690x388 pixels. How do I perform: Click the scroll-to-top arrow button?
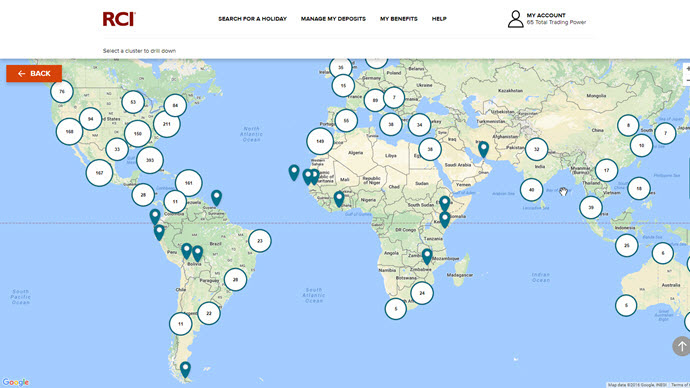(x=682, y=346)
